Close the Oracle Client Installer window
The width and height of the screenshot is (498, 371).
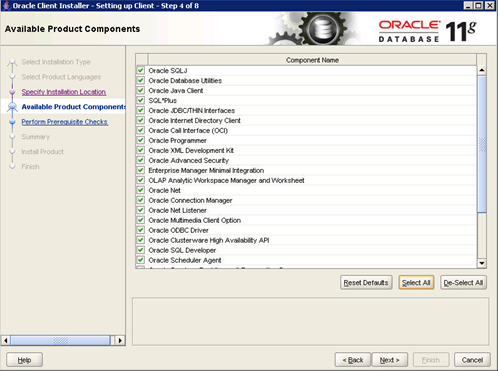tap(489, 5)
